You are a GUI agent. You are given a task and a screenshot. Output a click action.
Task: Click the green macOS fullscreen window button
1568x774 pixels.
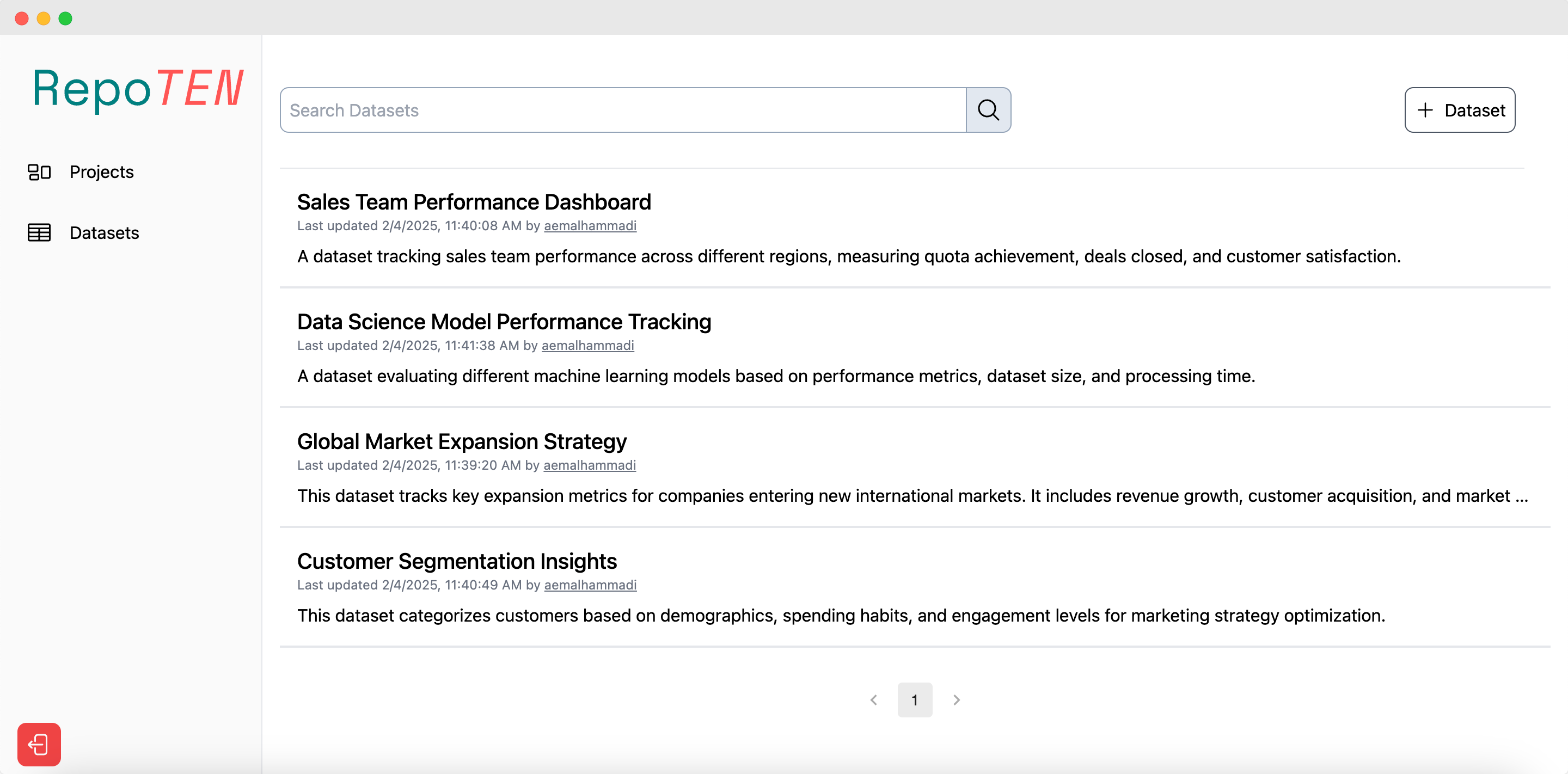pyautogui.click(x=65, y=19)
